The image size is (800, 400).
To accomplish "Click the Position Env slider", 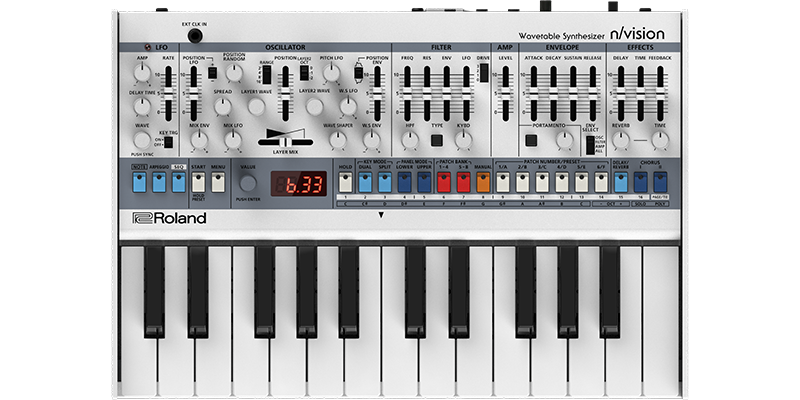I will pyautogui.click(x=377, y=93).
